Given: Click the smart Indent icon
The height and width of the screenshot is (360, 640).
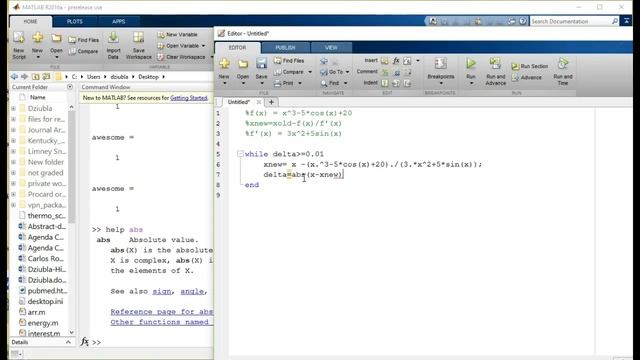Looking at the screenshot, I should (x=385, y=83).
